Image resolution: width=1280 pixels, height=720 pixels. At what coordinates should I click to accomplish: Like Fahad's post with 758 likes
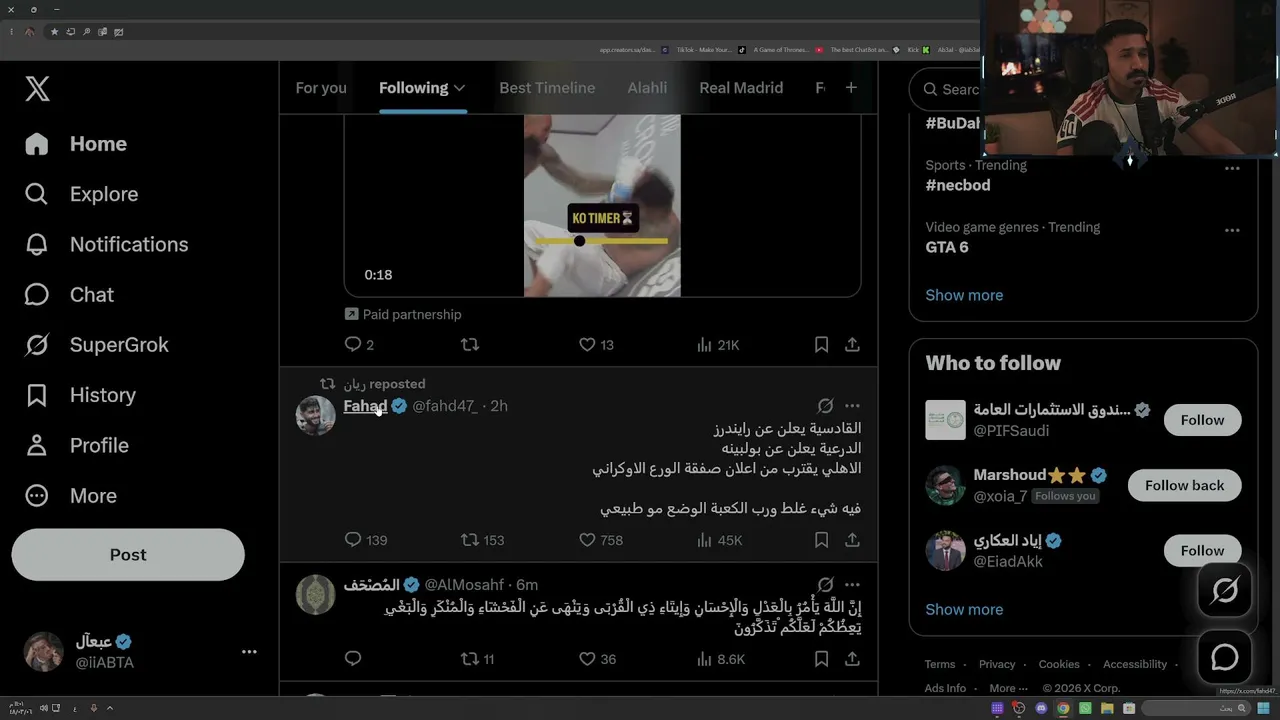tap(600, 540)
